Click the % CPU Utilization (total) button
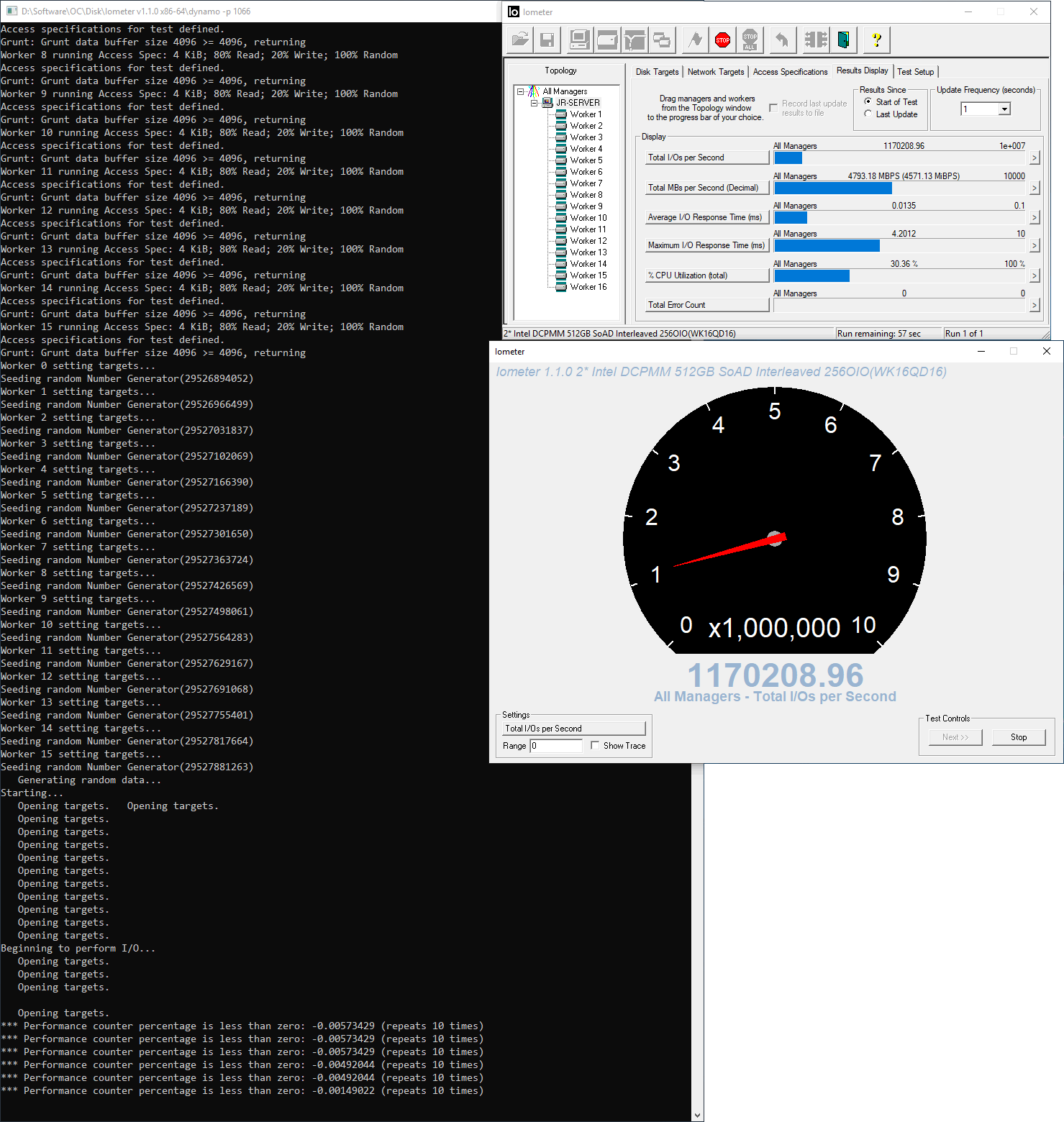This screenshot has width=1064, height=1122. tap(707, 275)
